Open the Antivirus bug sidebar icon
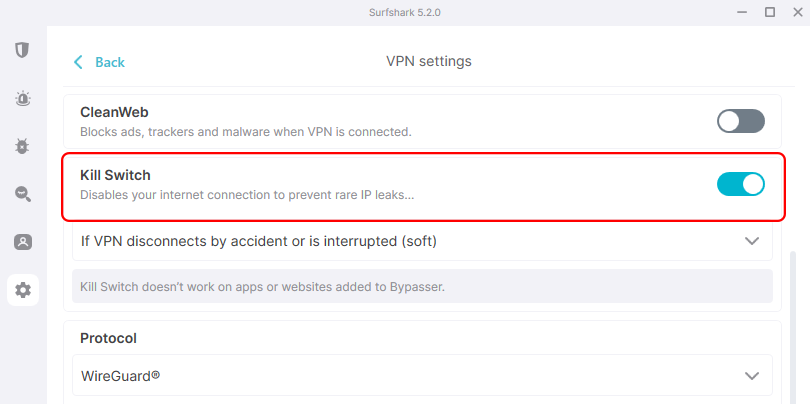 [x=22, y=146]
